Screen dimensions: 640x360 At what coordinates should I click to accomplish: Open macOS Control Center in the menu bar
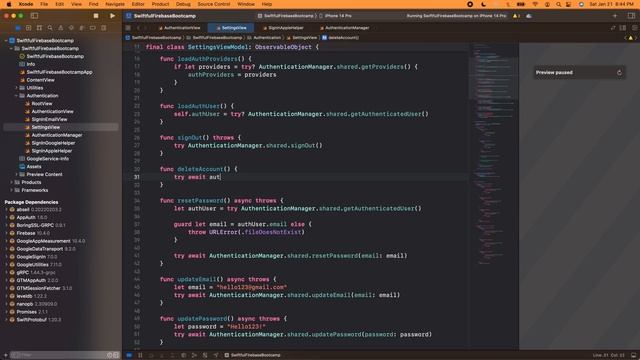coord(569,4)
